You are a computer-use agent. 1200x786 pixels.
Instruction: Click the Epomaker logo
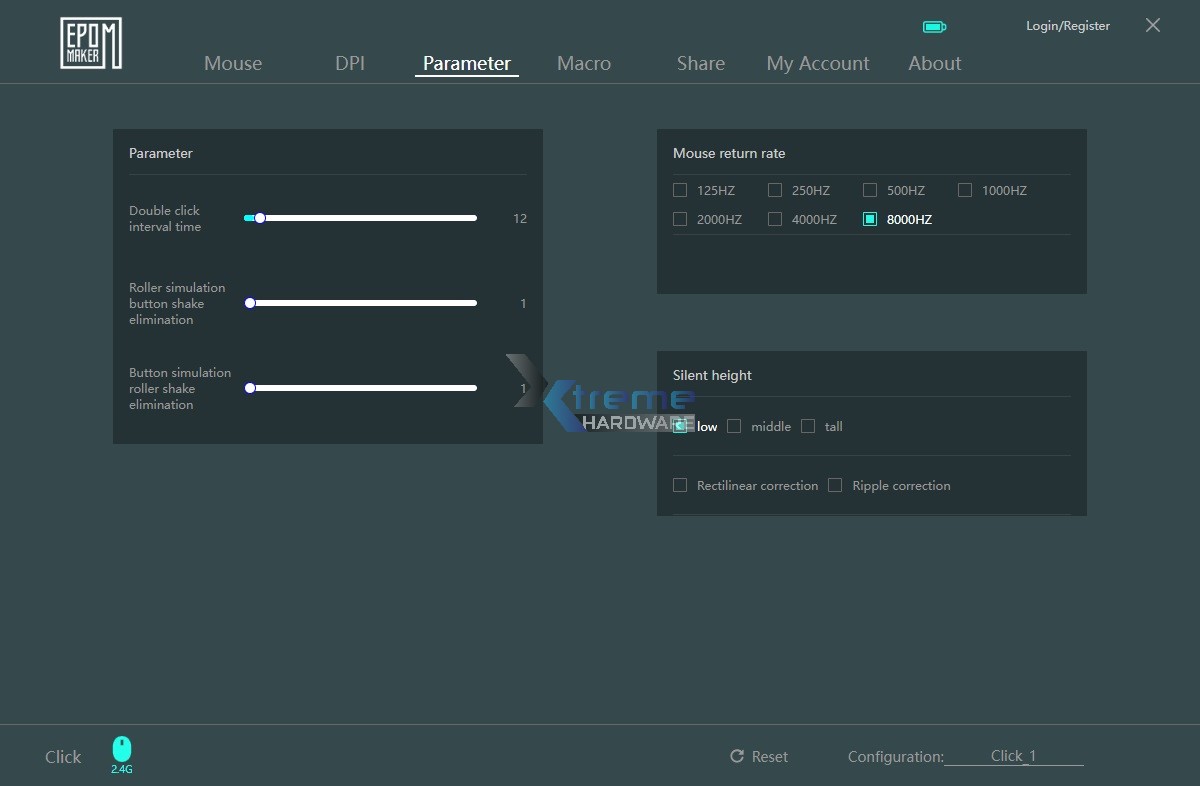90,42
